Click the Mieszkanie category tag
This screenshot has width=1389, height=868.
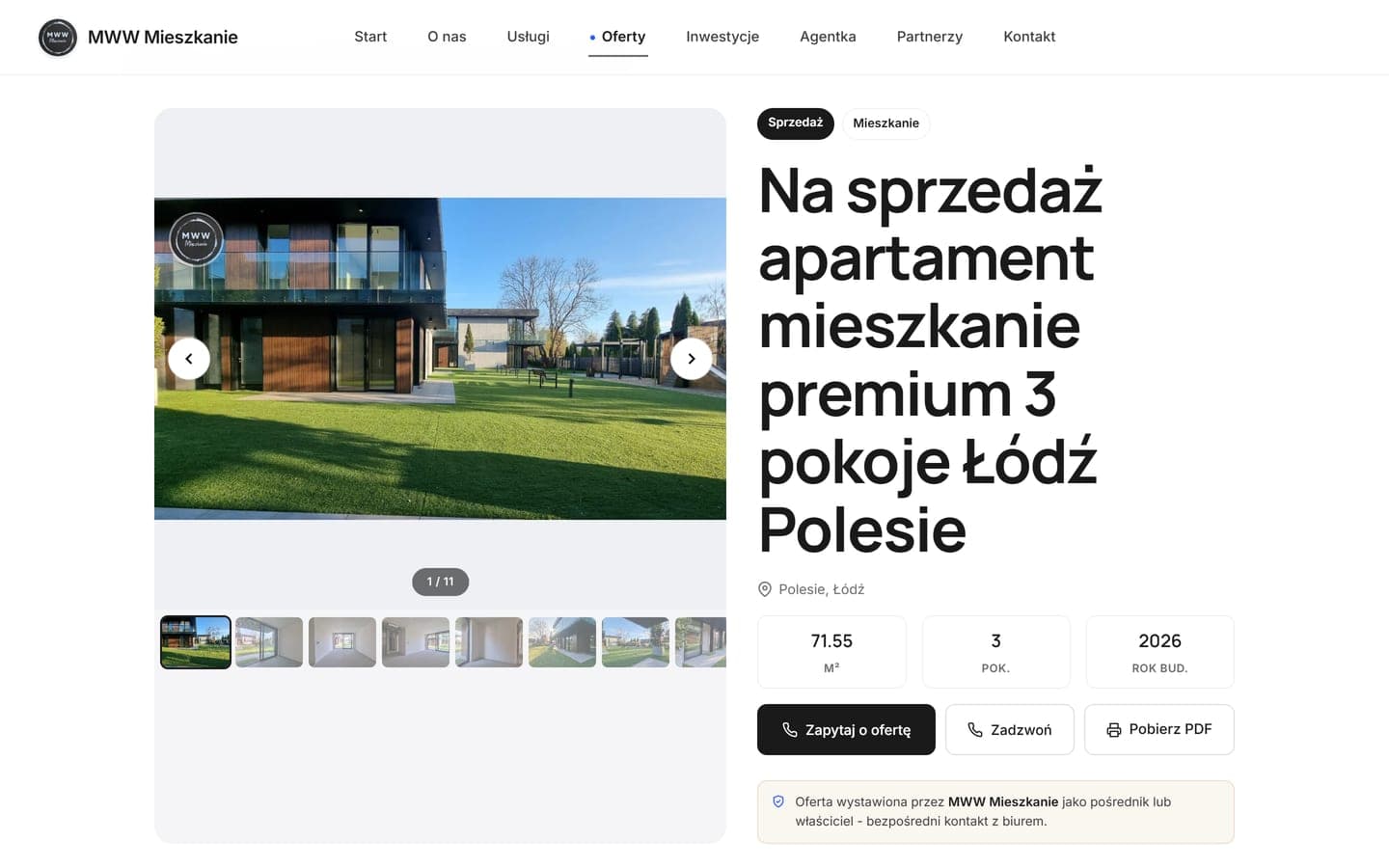point(886,123)
